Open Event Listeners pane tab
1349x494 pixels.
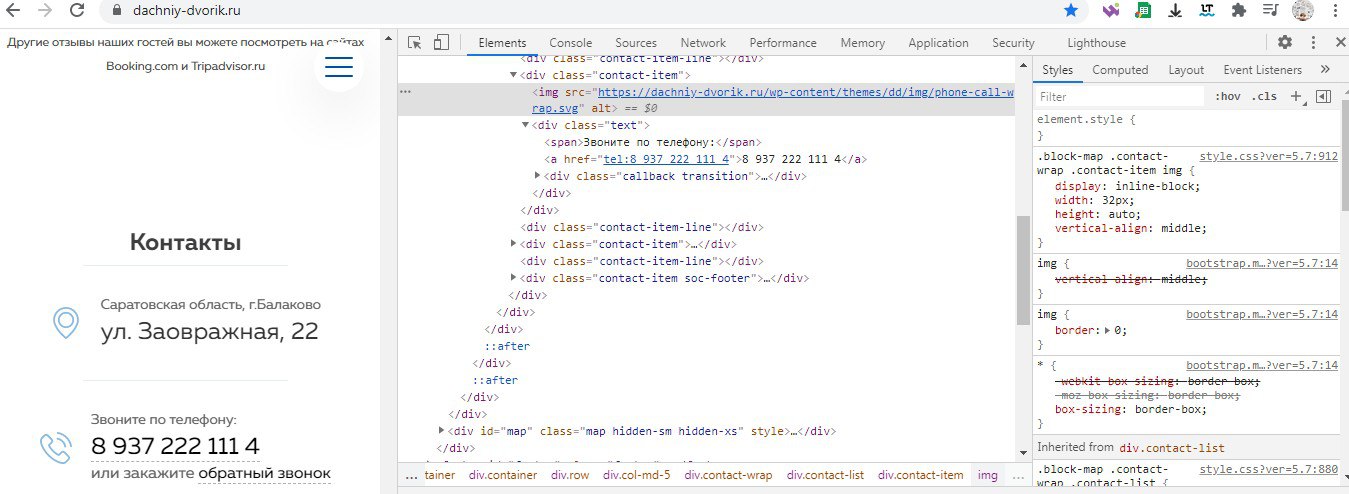(x=1263, y=70)
